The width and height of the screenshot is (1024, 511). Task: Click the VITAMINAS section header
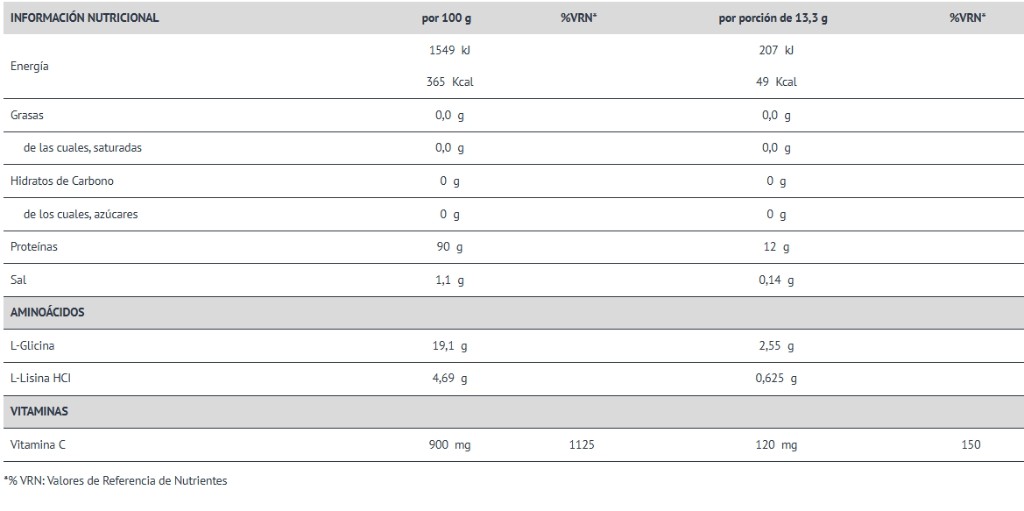click(38, 411)
